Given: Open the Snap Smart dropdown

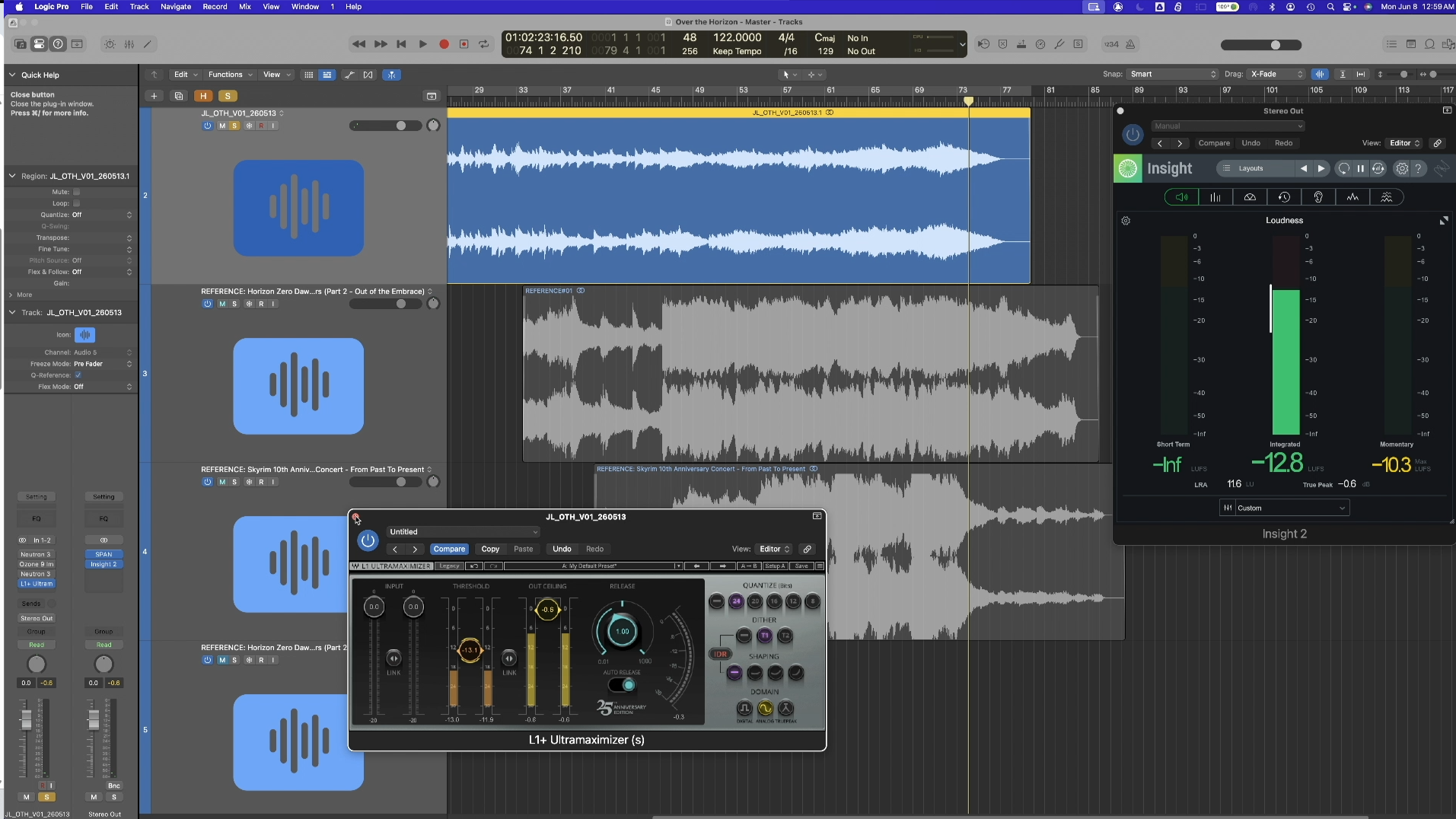Looking at the screenshot, I should [1173, 74].
